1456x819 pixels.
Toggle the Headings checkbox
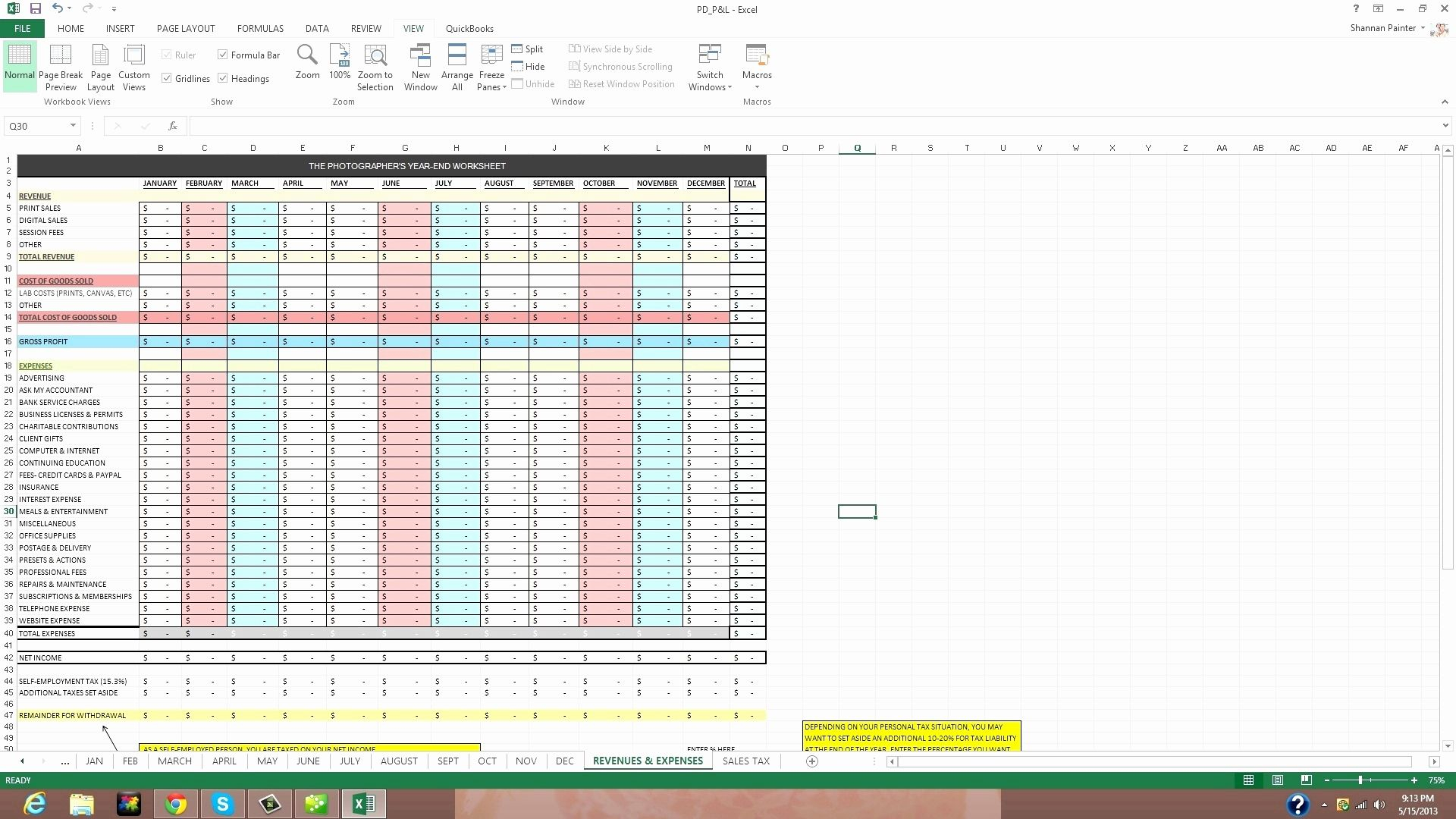[223, 78]
